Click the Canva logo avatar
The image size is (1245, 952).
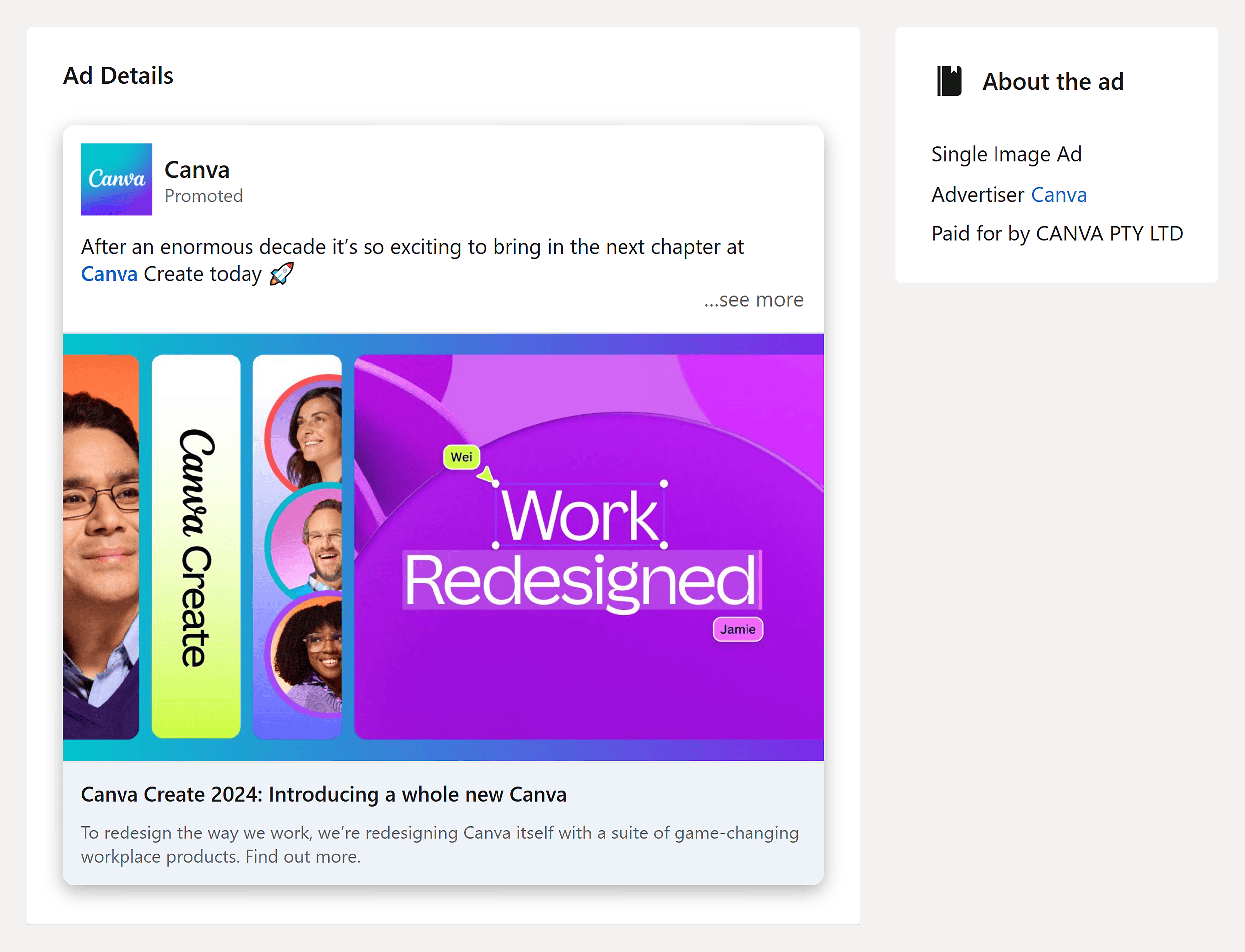point(116,180)
